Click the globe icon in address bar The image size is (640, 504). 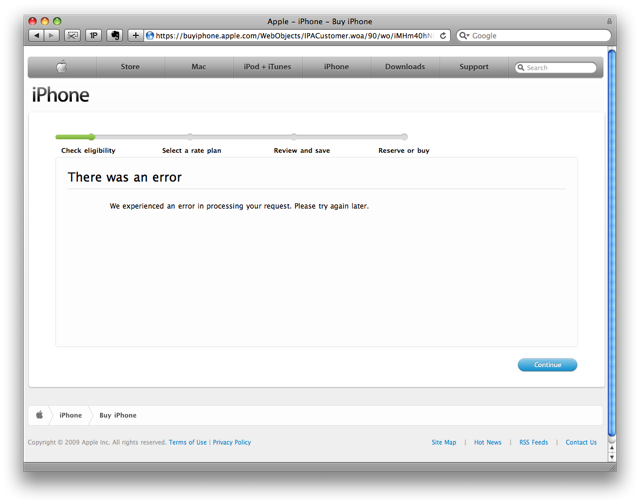[x=150, y=36]
